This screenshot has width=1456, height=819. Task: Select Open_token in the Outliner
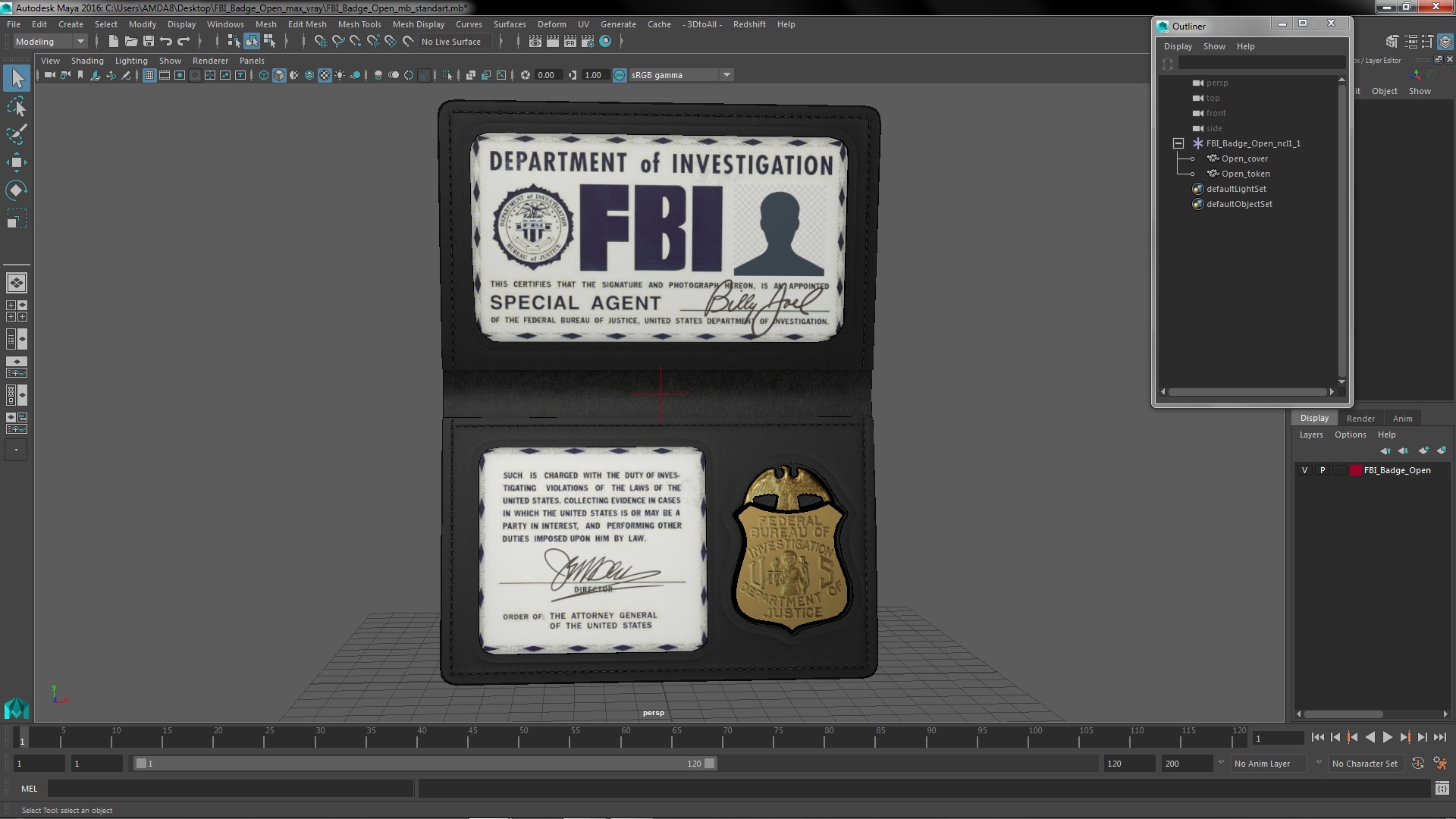click(x=1245, y=174)
